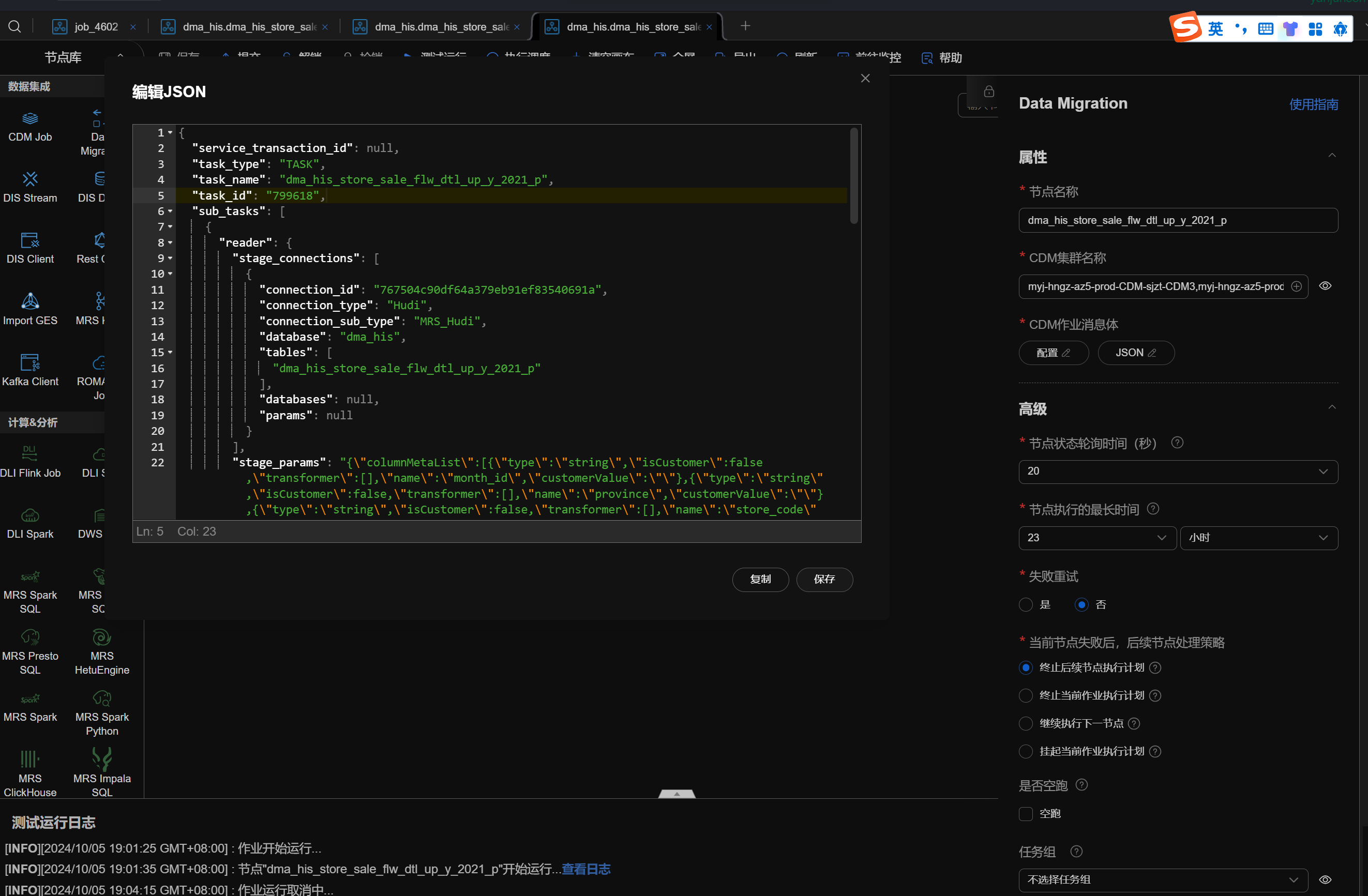This screenshot has height=896, width=1368.
Task: Toggle the eye icon beside CDM集群名称
Action: pyautogui.click(x=1325, y=286)
